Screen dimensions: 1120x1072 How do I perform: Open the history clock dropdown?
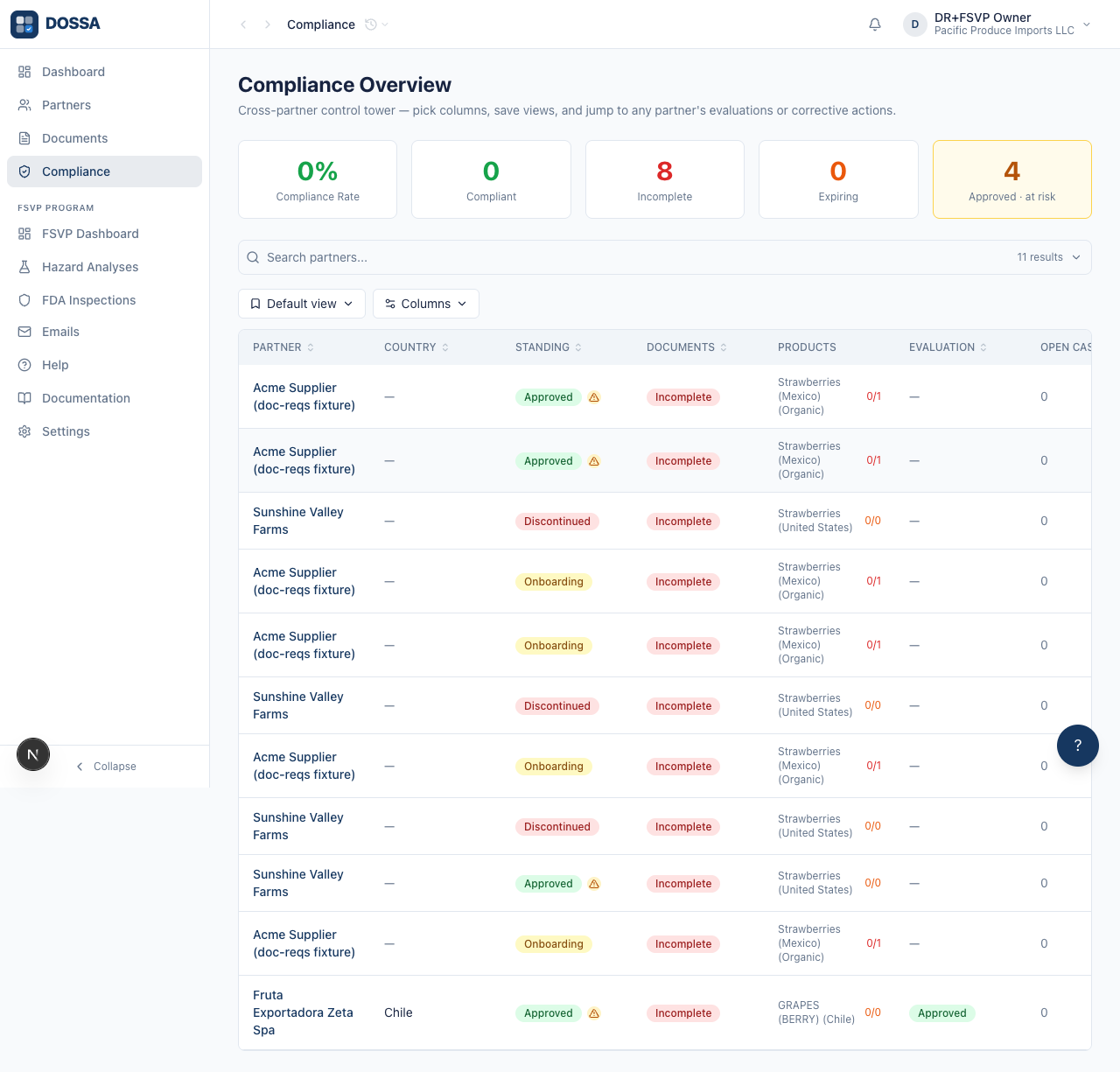pos(376,25)
